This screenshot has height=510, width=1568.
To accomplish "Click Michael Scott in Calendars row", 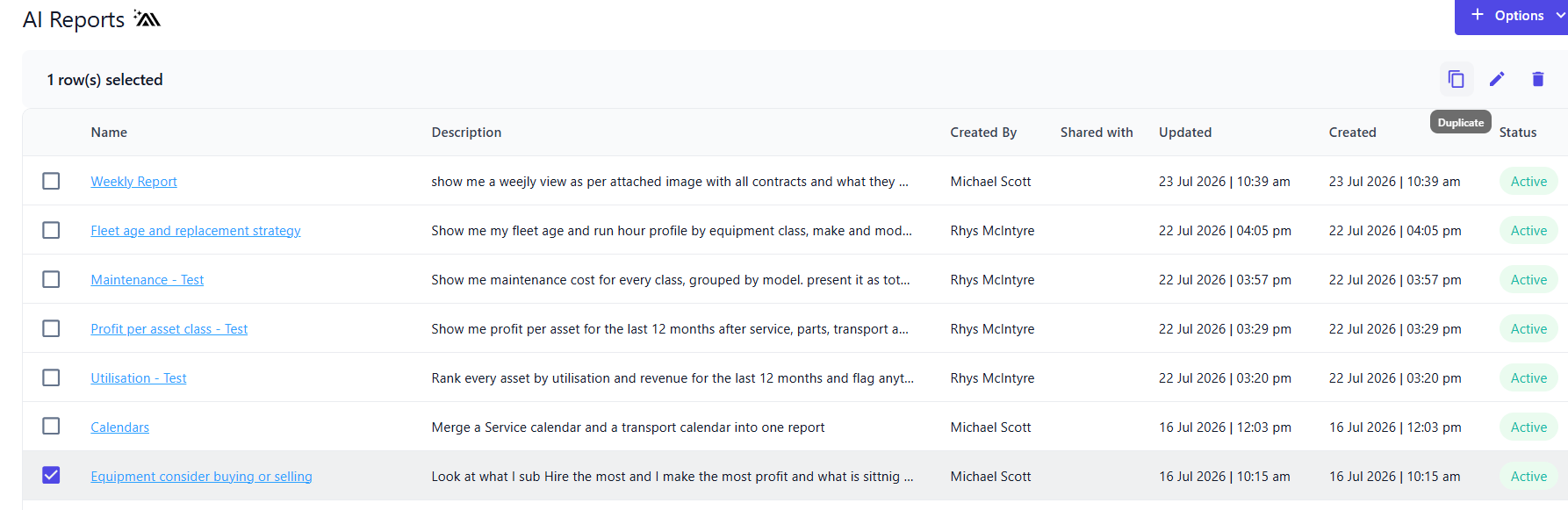I will click(x=990, y=427).
